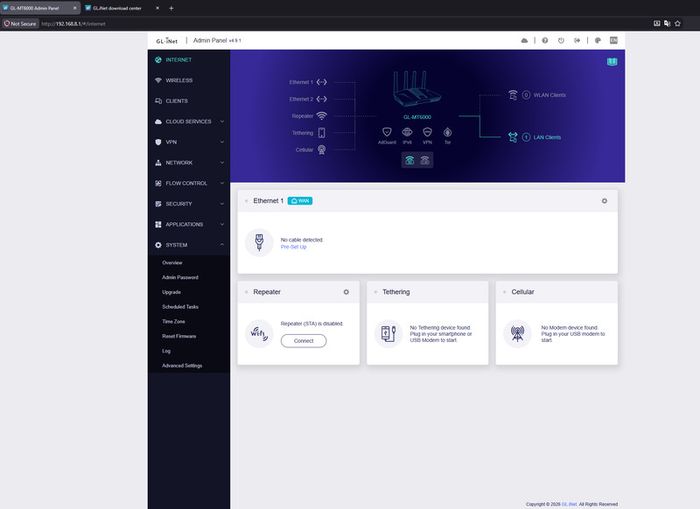Expand the Network menu chevron

[x=222, y=163]
